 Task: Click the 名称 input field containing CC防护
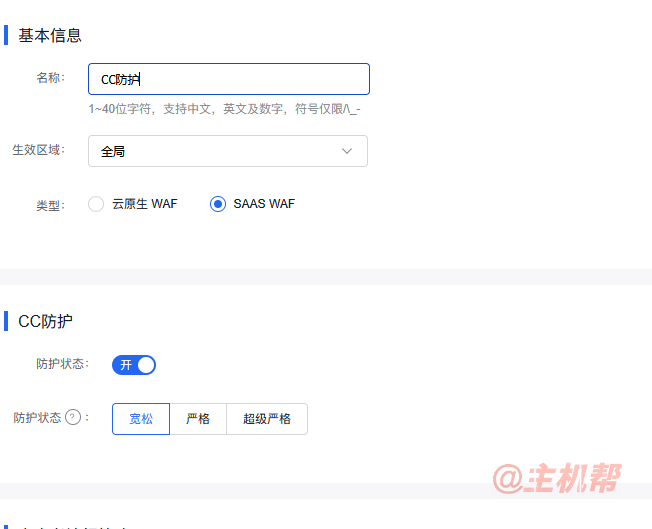tap(229, 79)
